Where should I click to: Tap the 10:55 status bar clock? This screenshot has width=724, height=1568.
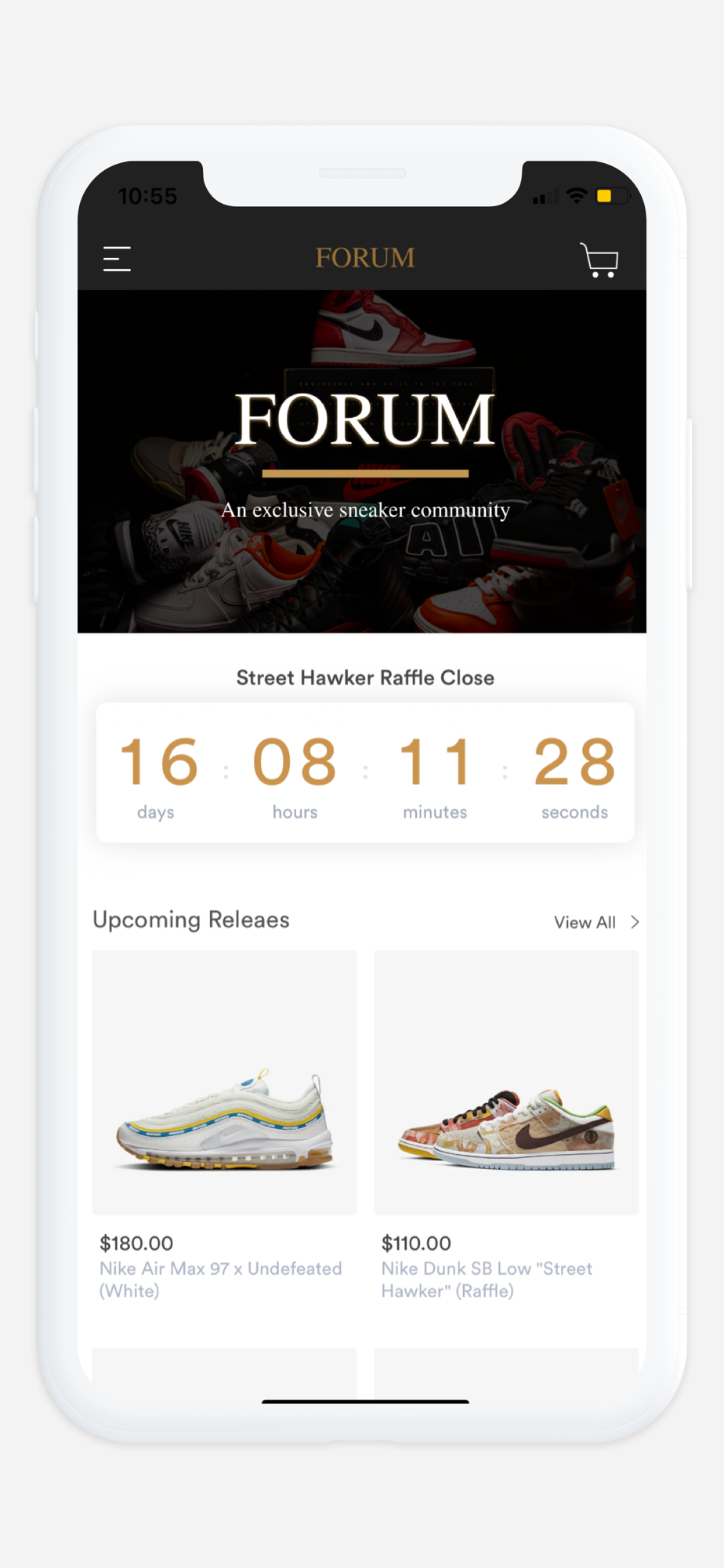click(147, 196)
